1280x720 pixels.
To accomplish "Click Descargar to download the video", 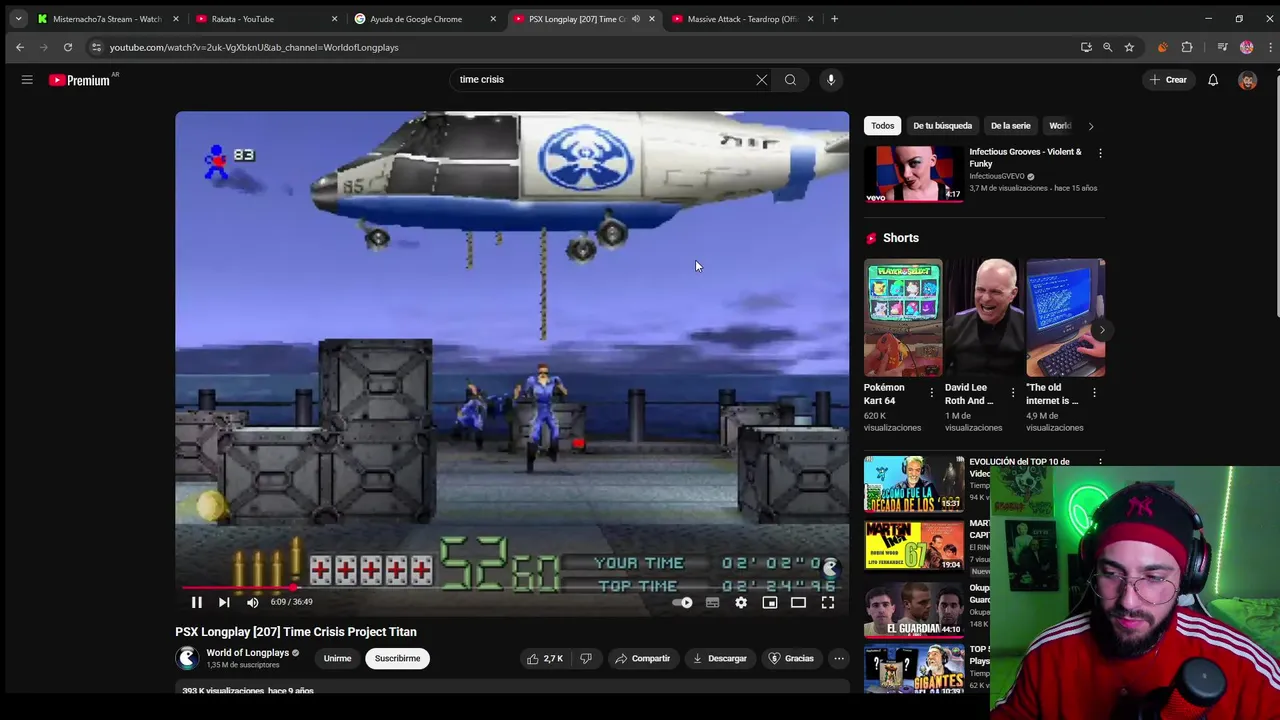I will tap(720, 658).
